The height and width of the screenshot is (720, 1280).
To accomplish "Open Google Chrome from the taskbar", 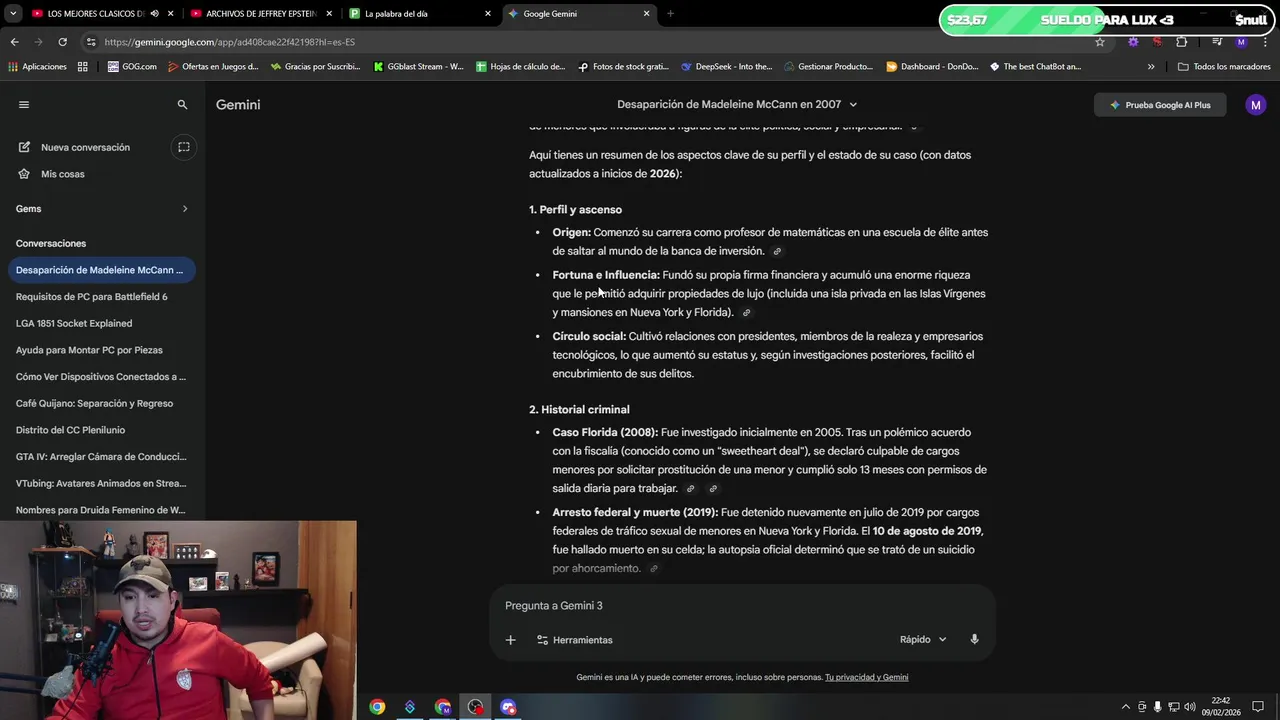I will click(377, 707).
